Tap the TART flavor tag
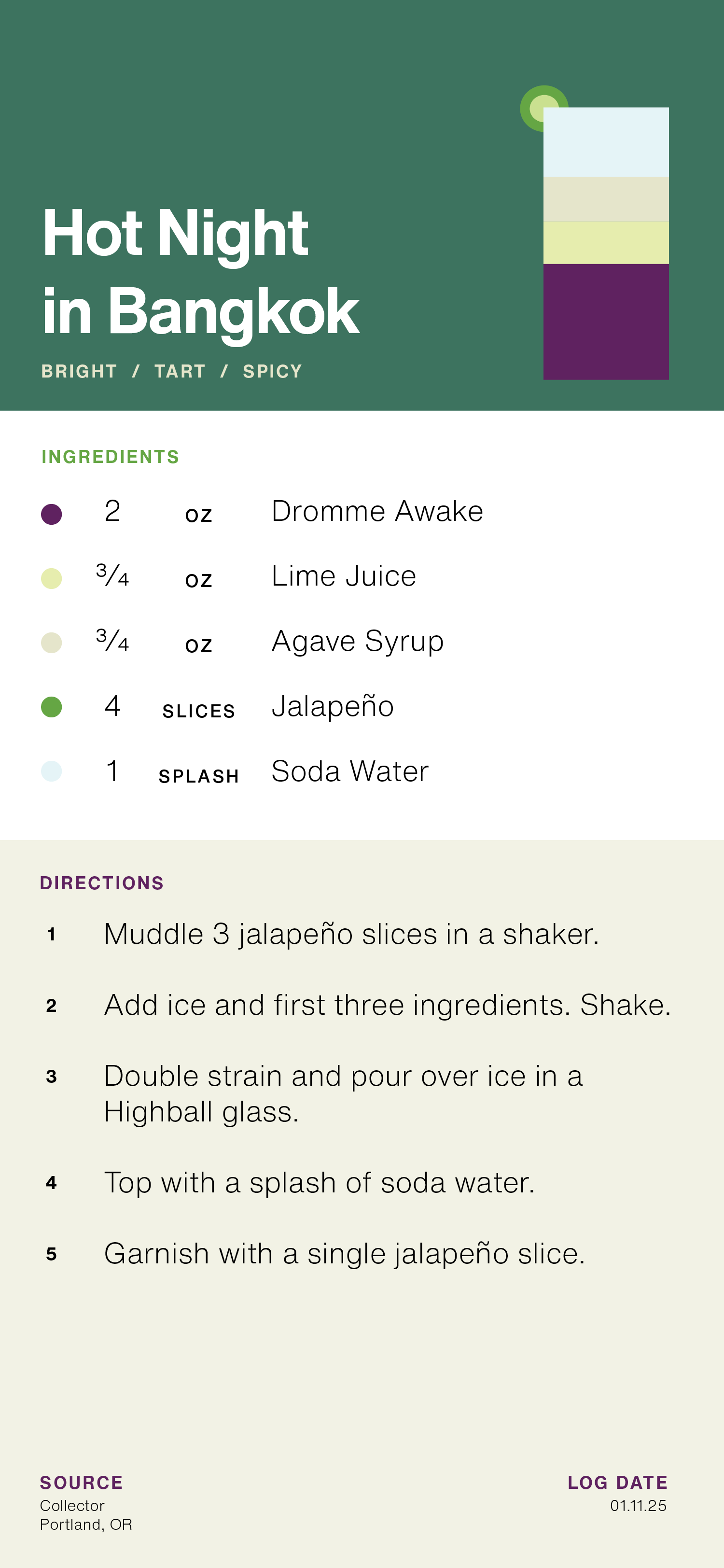The width and height of the screenshot is (724, 1568). click(180, 371)
